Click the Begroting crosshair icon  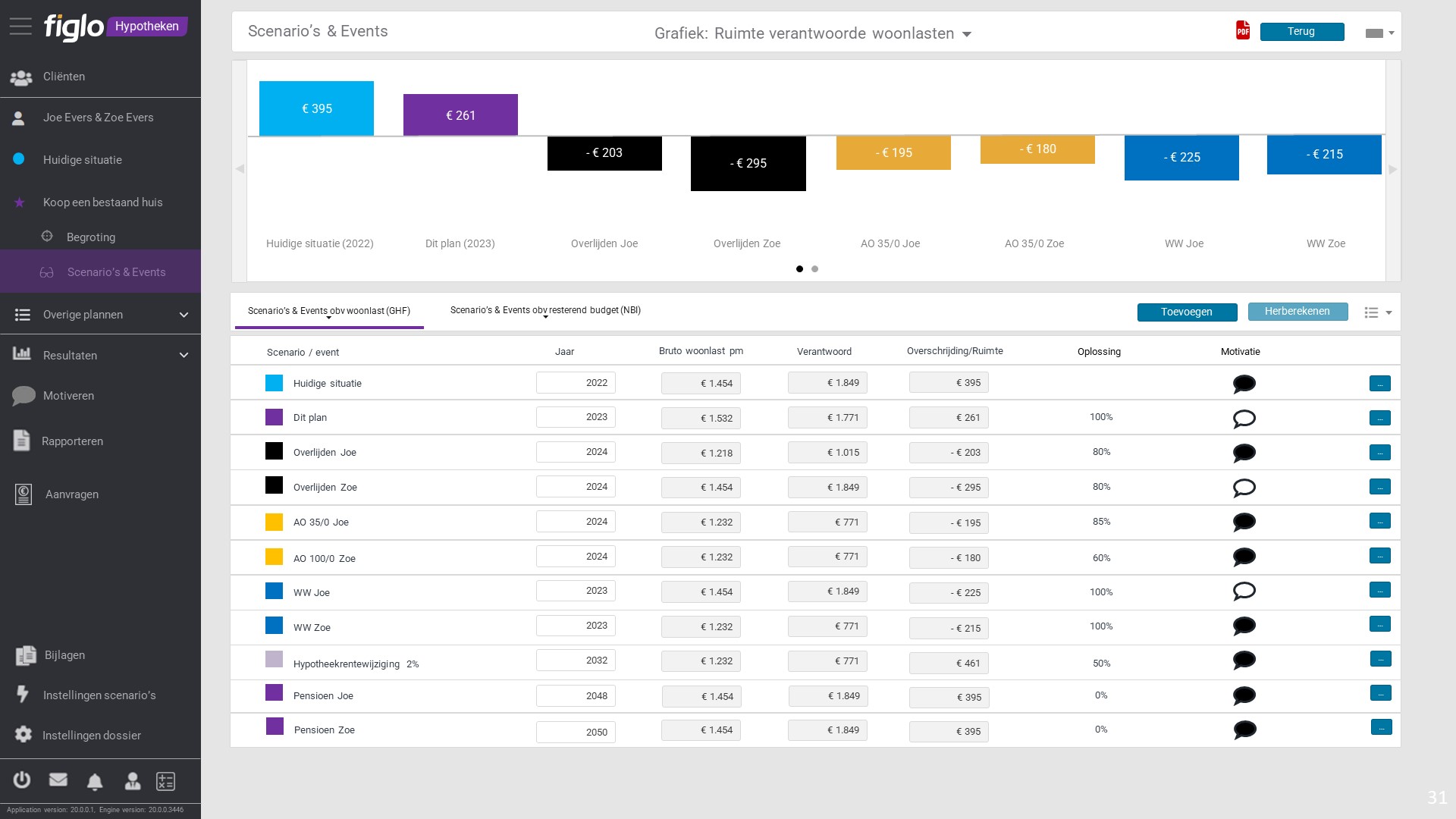pos(47,237)
